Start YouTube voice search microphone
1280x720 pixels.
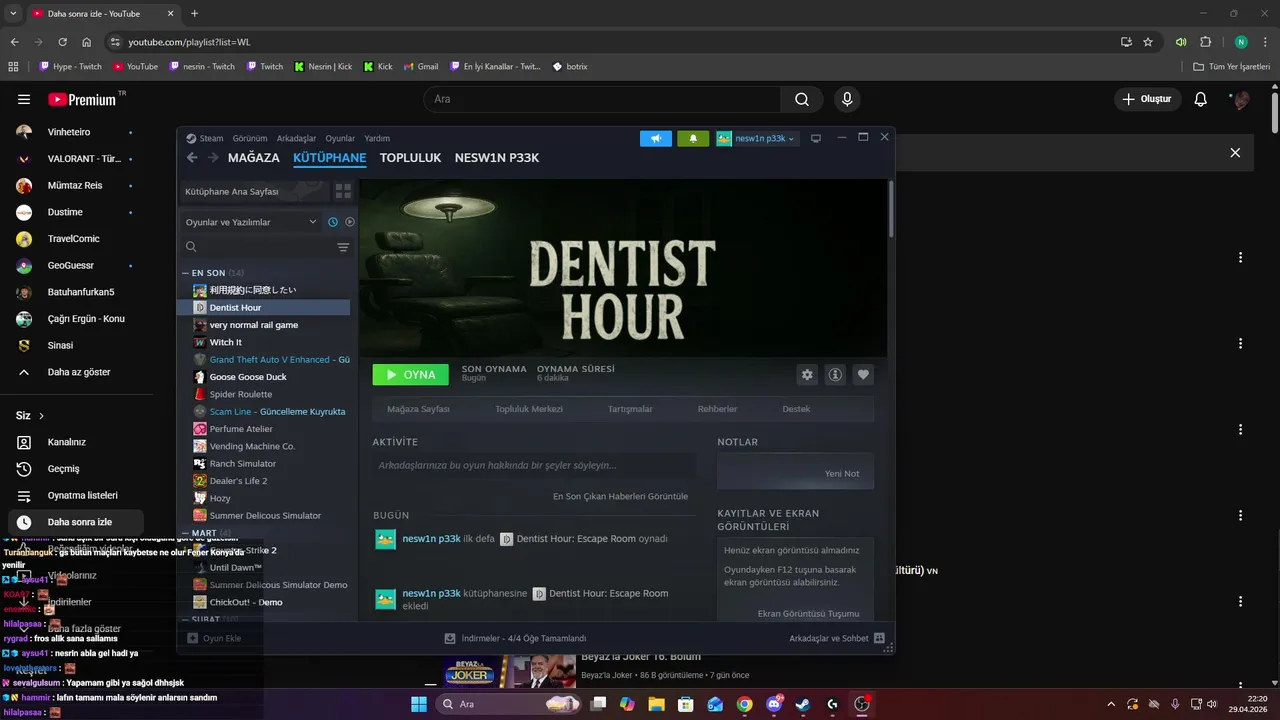pyautogui.click(x=847, y=99)
